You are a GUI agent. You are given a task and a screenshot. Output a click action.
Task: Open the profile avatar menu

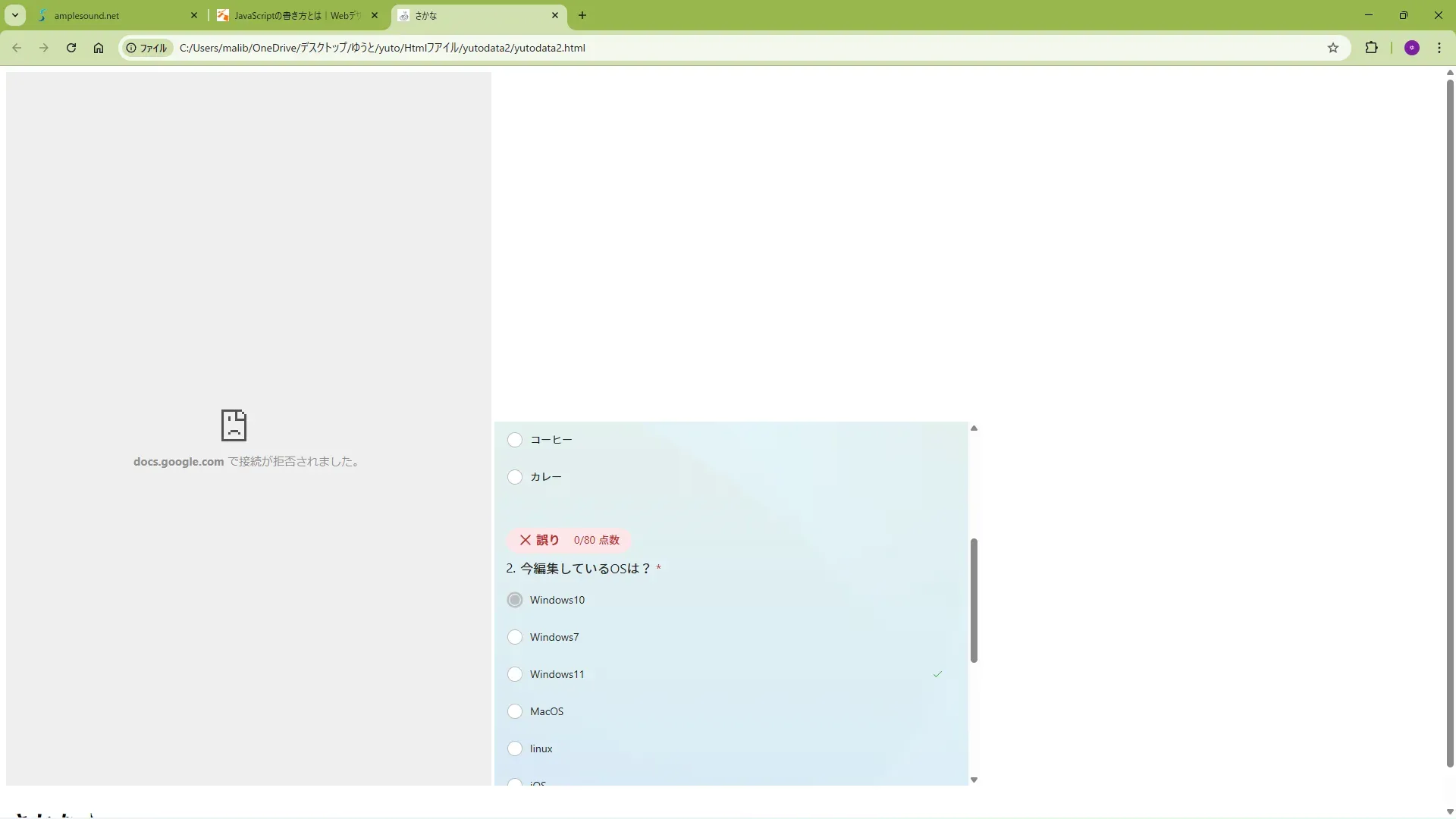1411,48
